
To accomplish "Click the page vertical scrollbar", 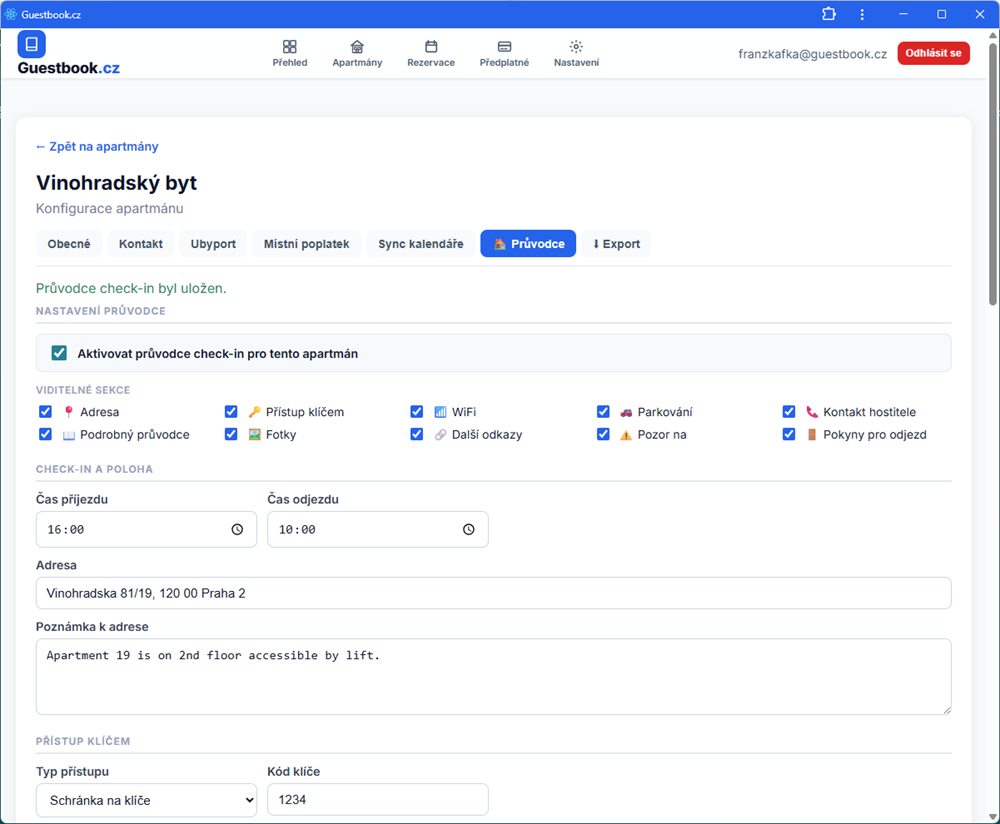I will coord(993,172).
